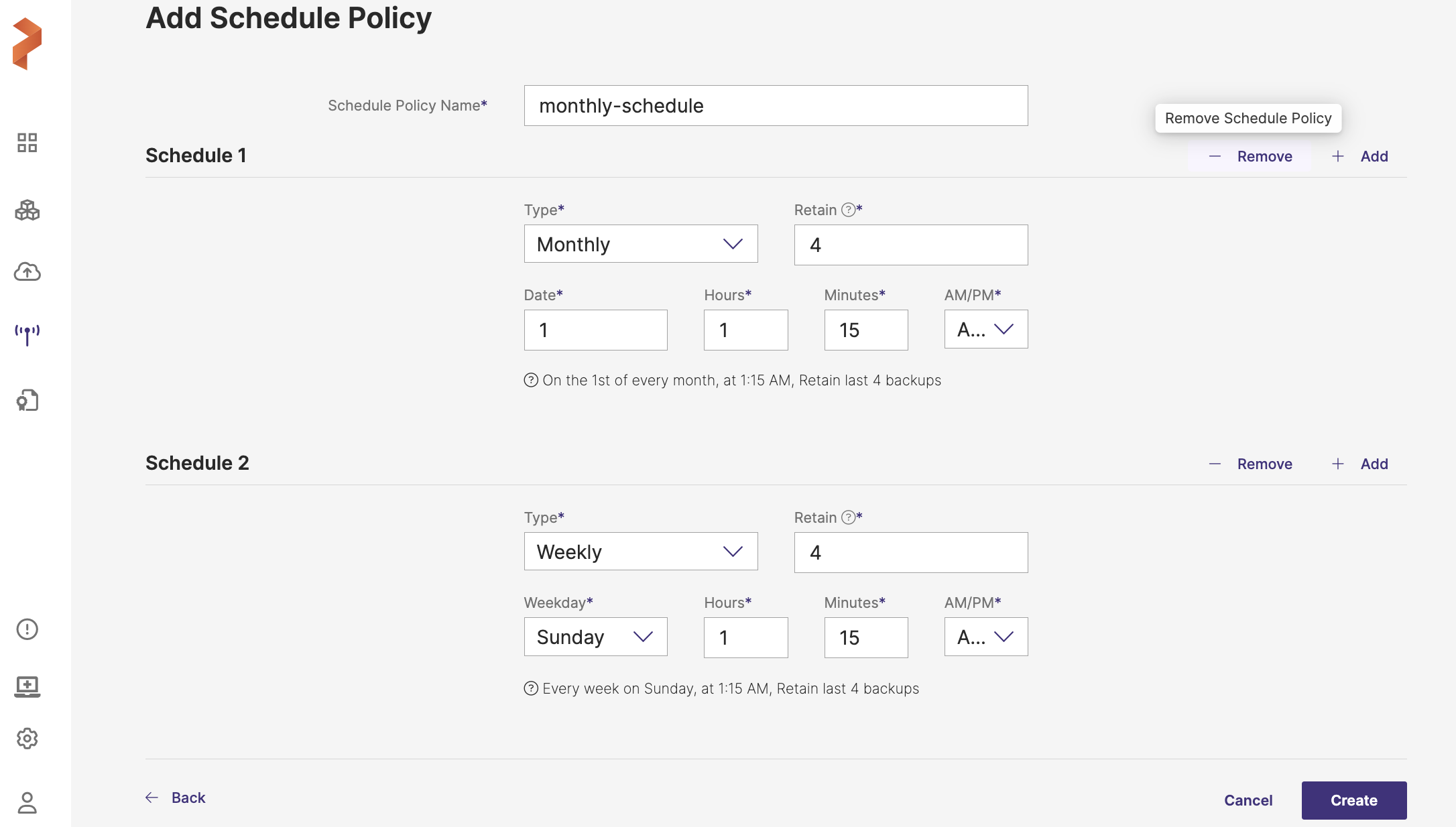Expand the Monthly type dropdown
Viewport: 1456px width, 827px height.
click(640, 244)
